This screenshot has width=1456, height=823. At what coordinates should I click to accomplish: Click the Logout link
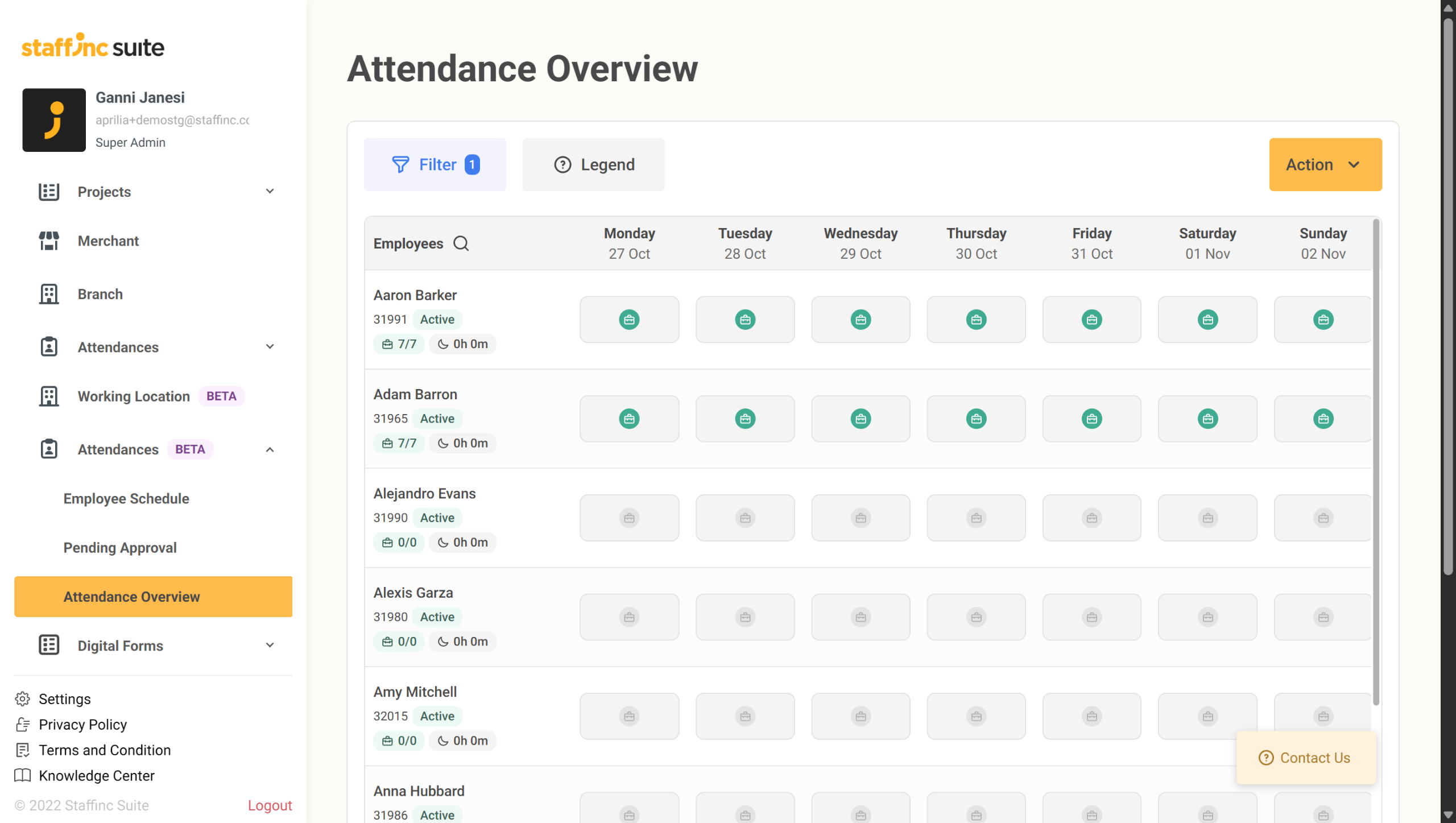tap(270, 805)
